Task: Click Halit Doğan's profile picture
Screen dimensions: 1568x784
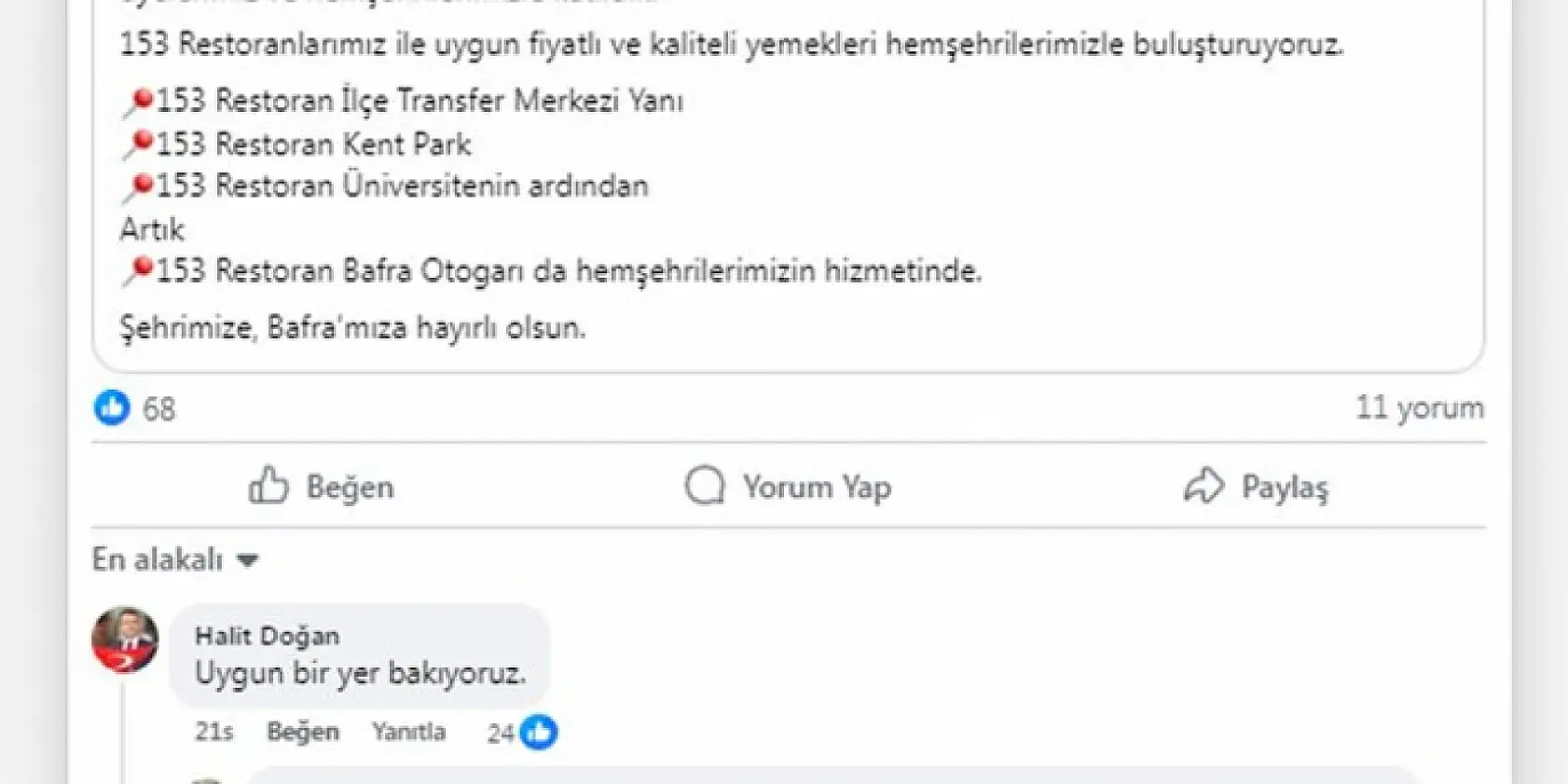Action: (x=126, y=640)
